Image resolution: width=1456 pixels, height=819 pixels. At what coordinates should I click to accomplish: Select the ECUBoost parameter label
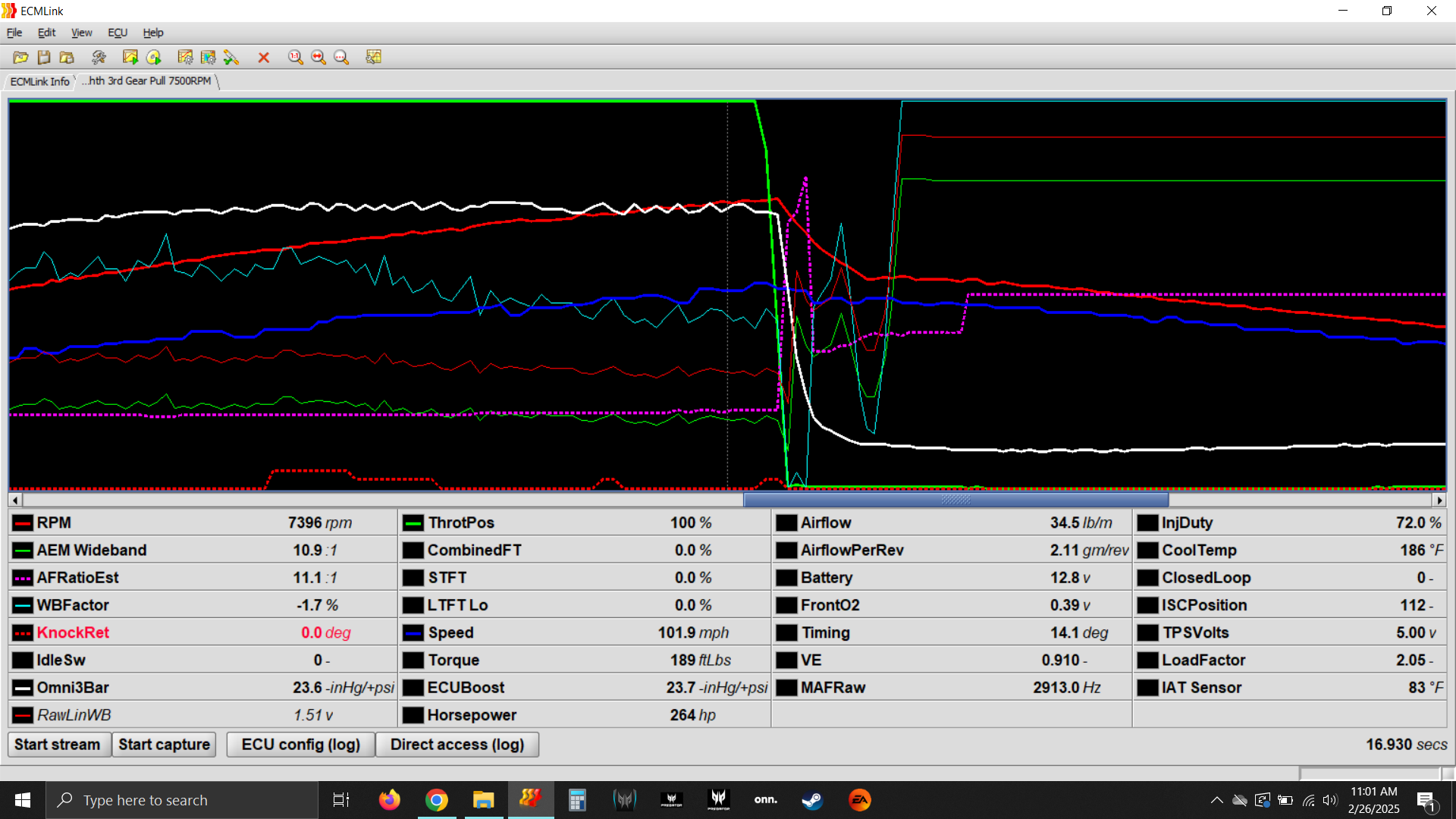[x=466, y=688]
